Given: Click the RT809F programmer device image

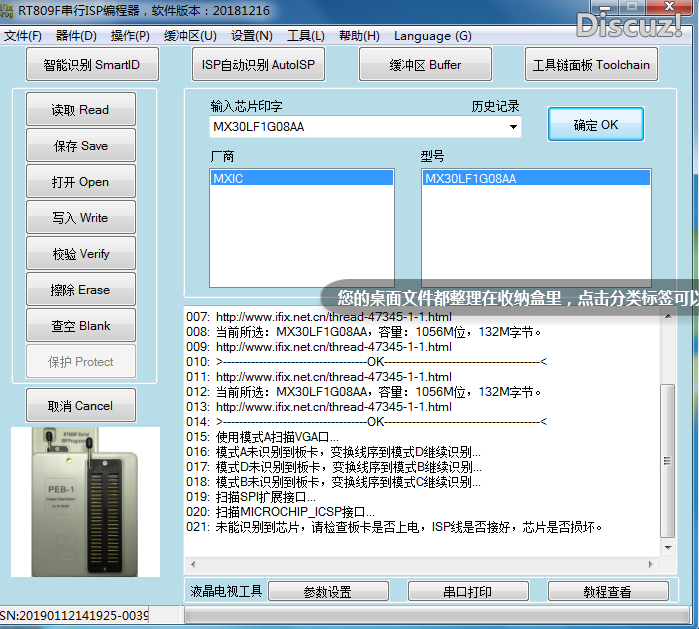Looking at the screenshot, I should tap(85, 502).
